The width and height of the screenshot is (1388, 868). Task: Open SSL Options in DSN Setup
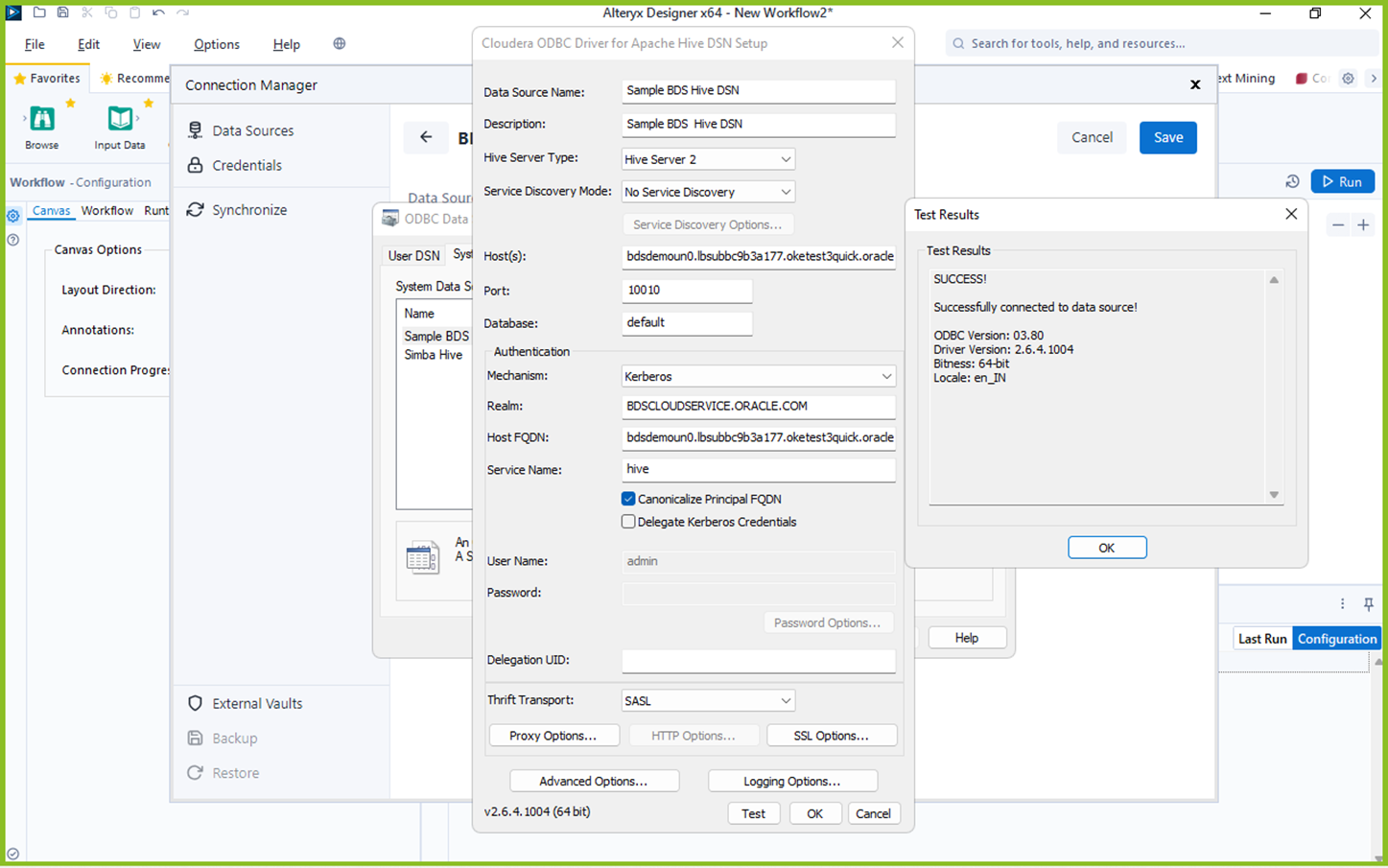pyautogui.click(x=832, y=736)
